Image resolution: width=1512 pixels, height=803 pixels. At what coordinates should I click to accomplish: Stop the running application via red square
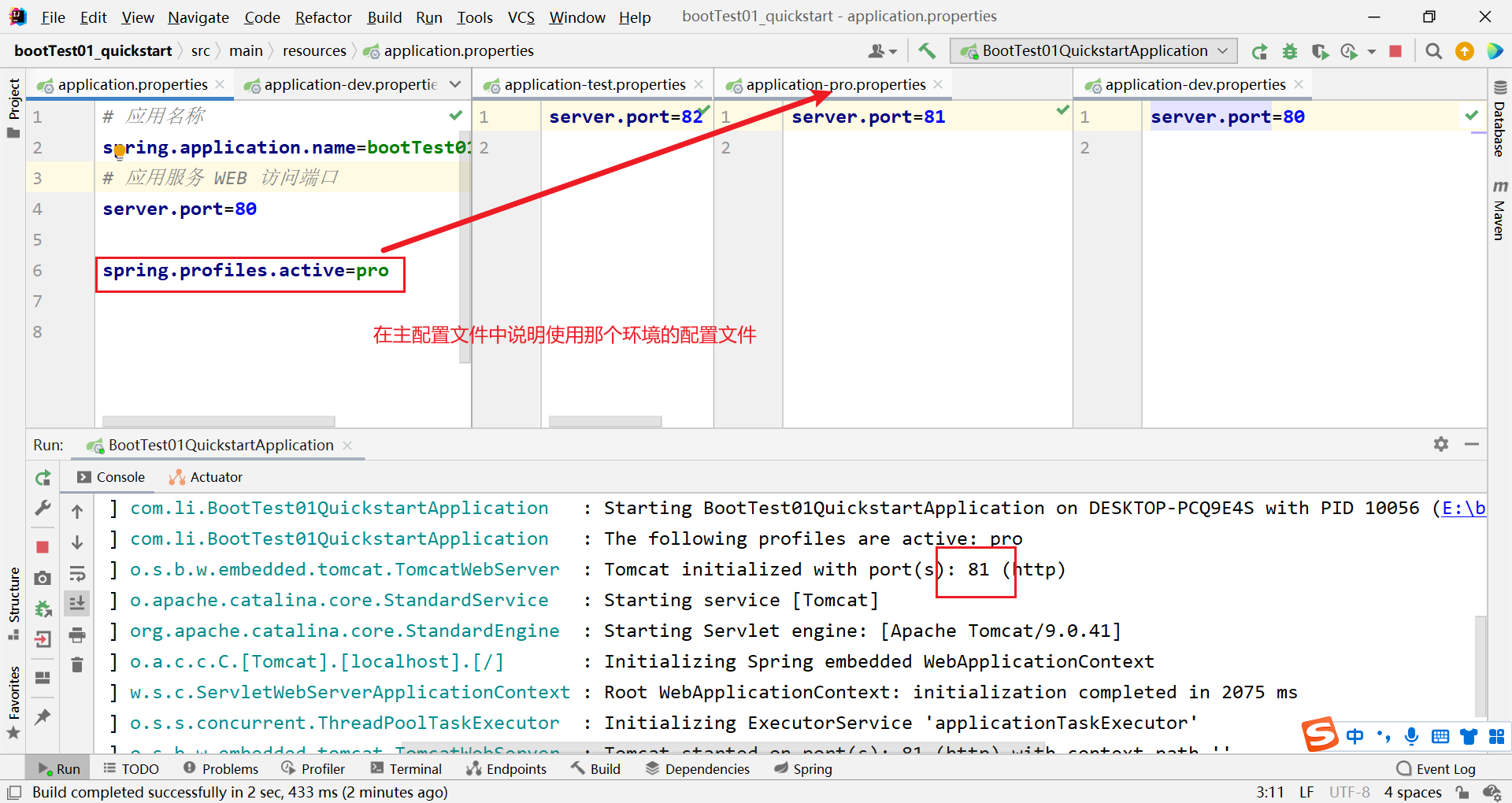pos(1395,51)
